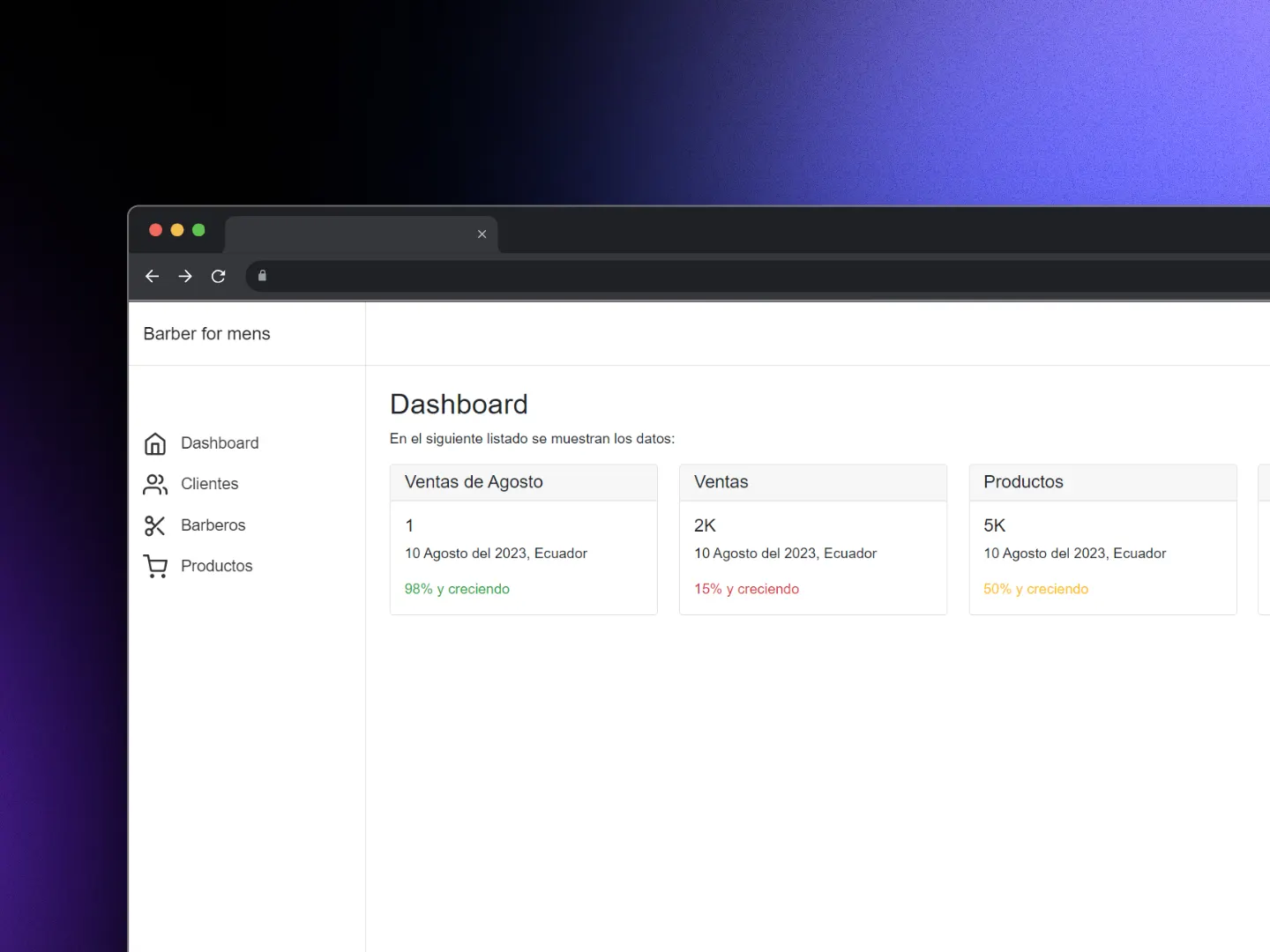1270x952 pixels.
Task: Navigate to the Barberos text link
Action: (213, 525)
